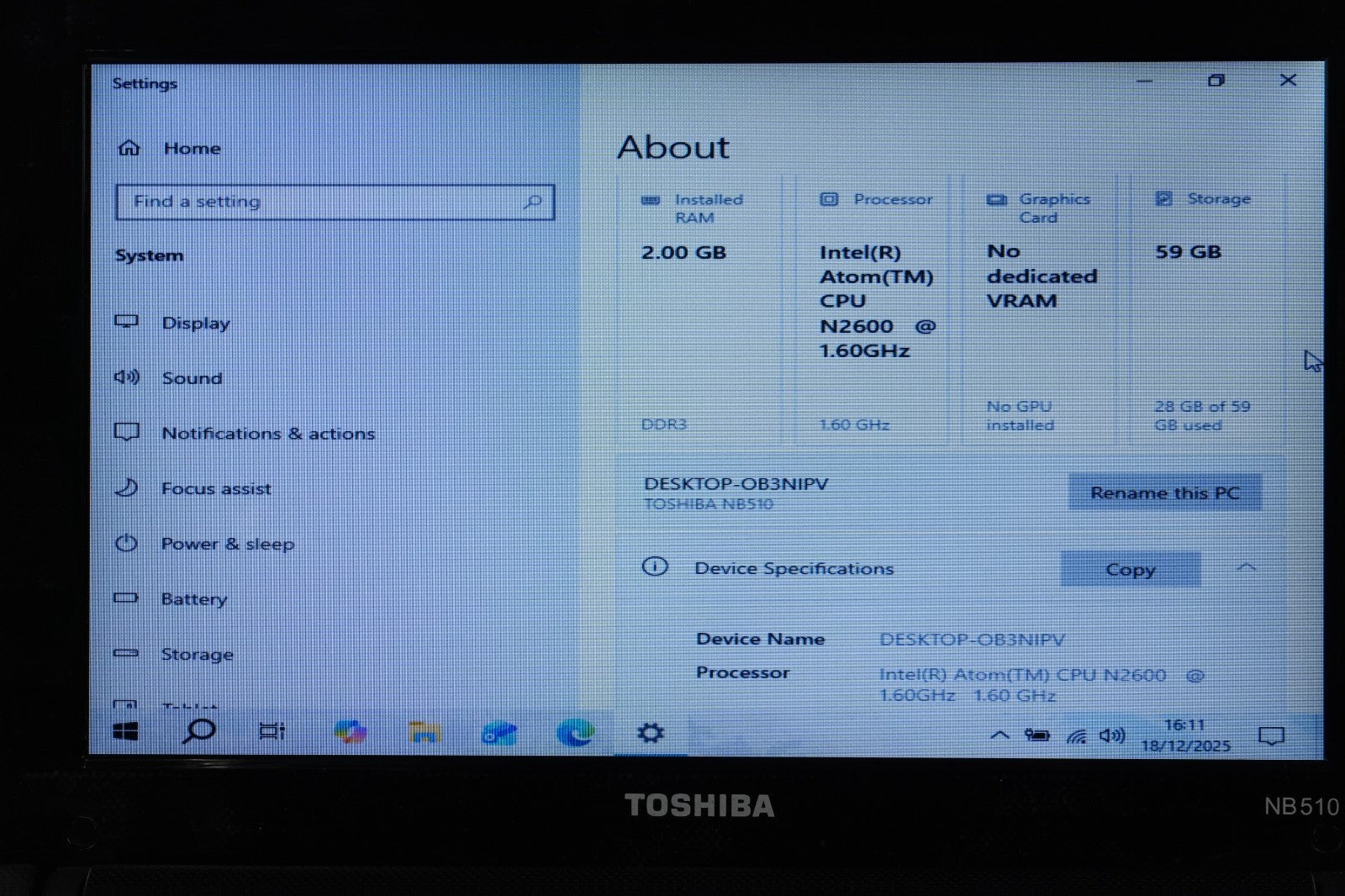Click the Sound speaker icon in the sidebar
Image resolution: width=1345 pixels, height=896 pixels.
tap(126, 377)
